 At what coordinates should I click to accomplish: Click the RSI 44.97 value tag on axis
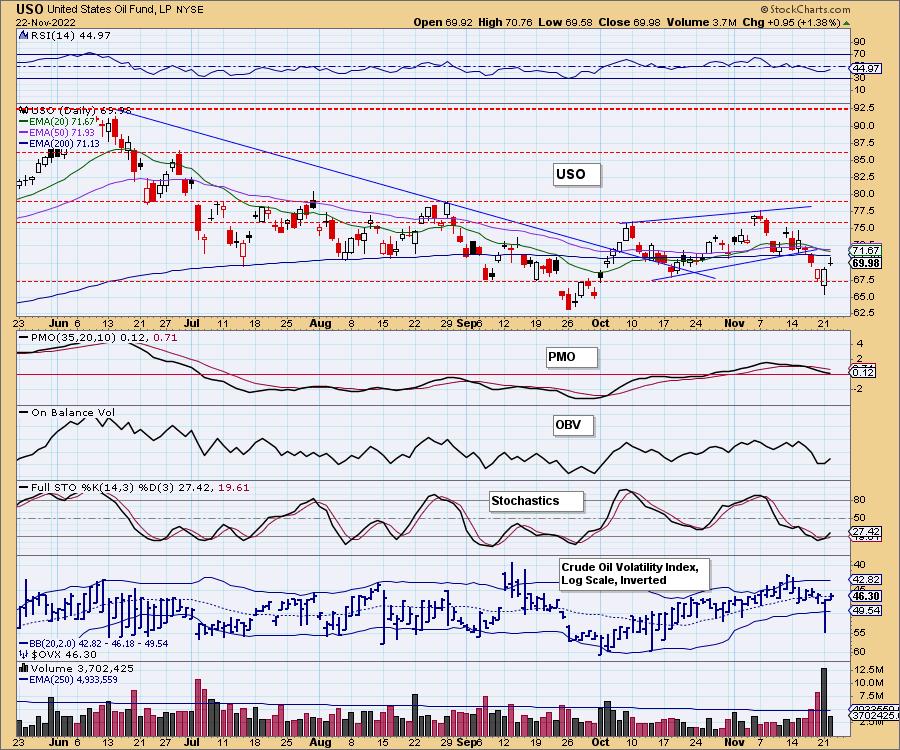coord(866,68)
